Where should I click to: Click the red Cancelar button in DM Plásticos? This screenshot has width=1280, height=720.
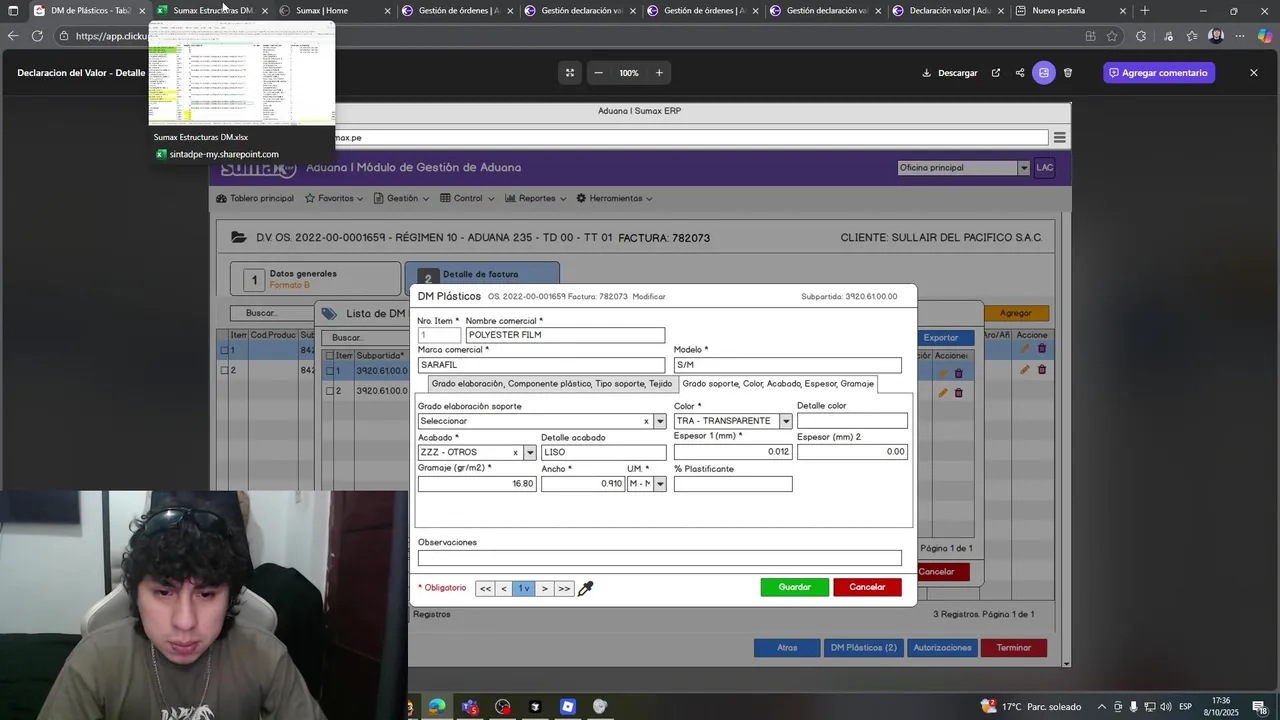click(867, 587)
